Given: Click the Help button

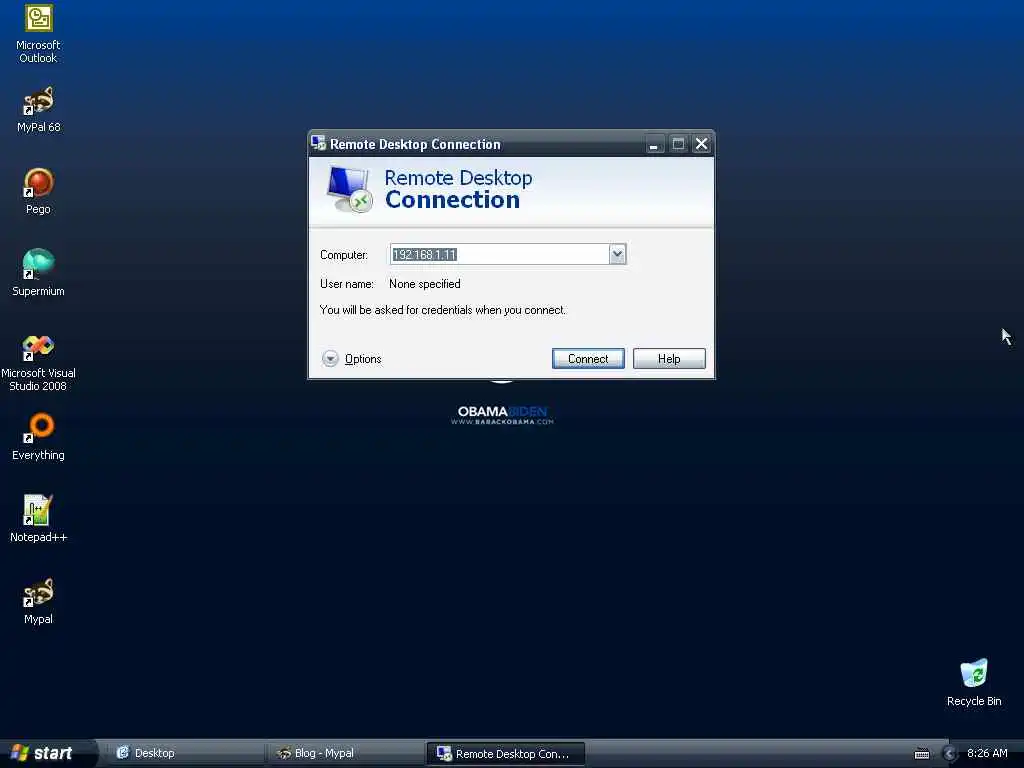Looking at the screenshot, I should pyautogui.click(x=669, y=359).
